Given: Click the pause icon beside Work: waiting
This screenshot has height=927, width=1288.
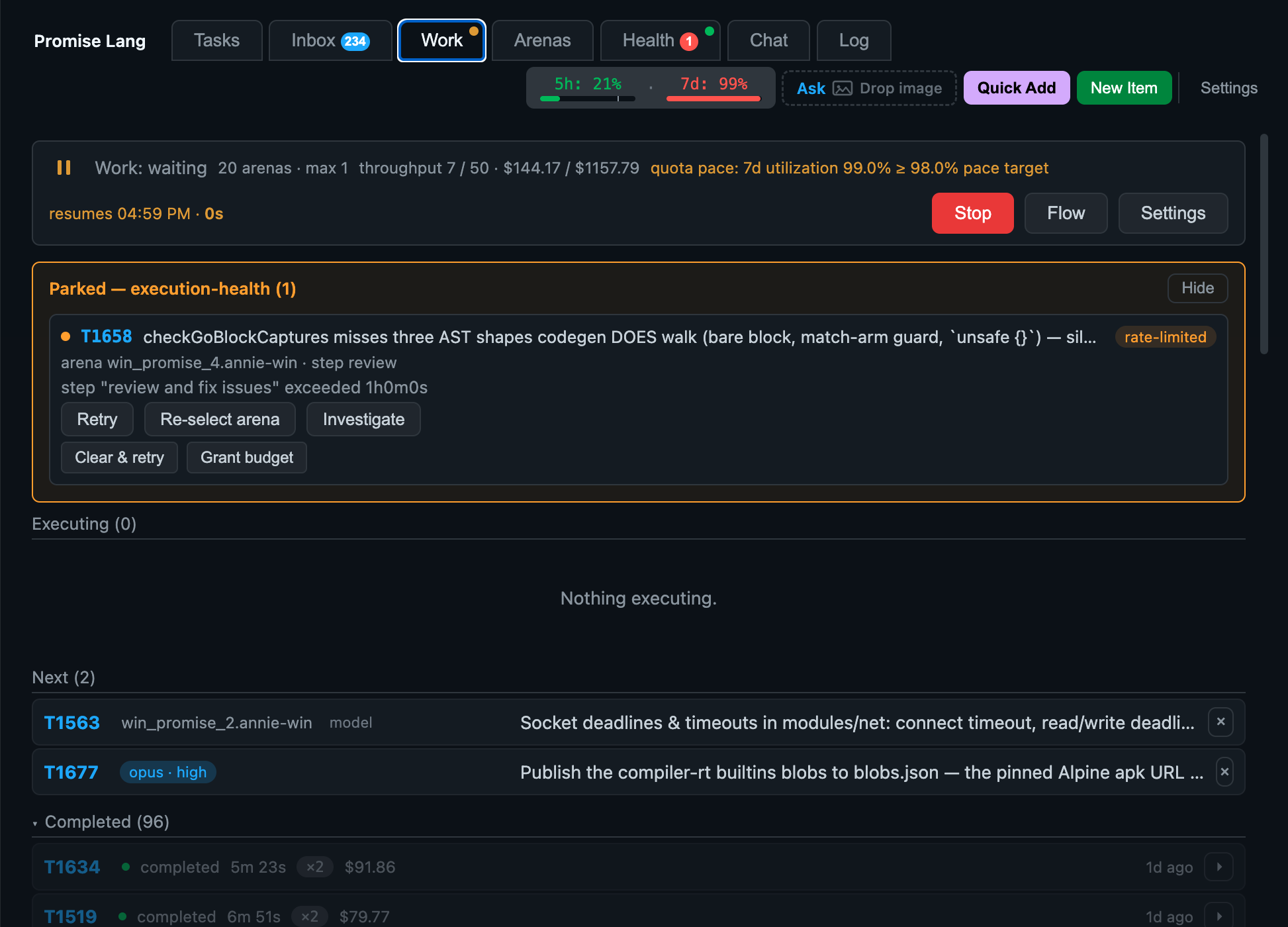Looking at the screenshot, I should click(x=64, y=168).
